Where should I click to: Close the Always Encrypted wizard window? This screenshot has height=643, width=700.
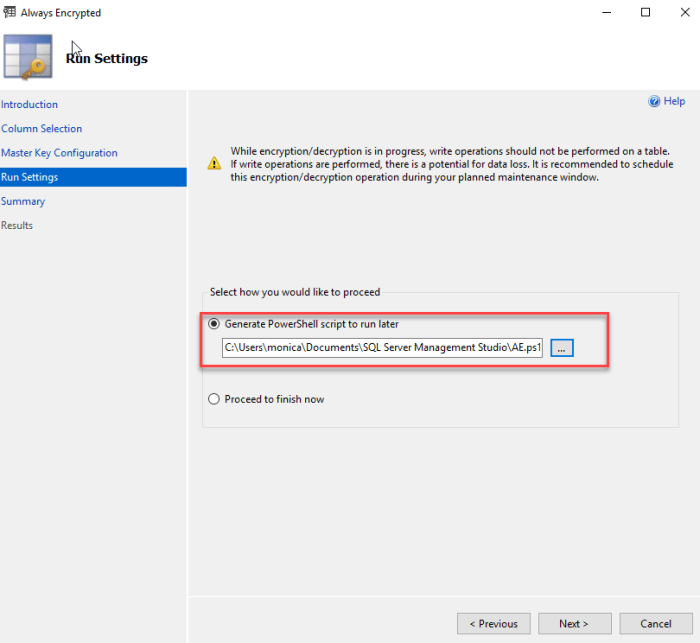[x=683, y=13]
